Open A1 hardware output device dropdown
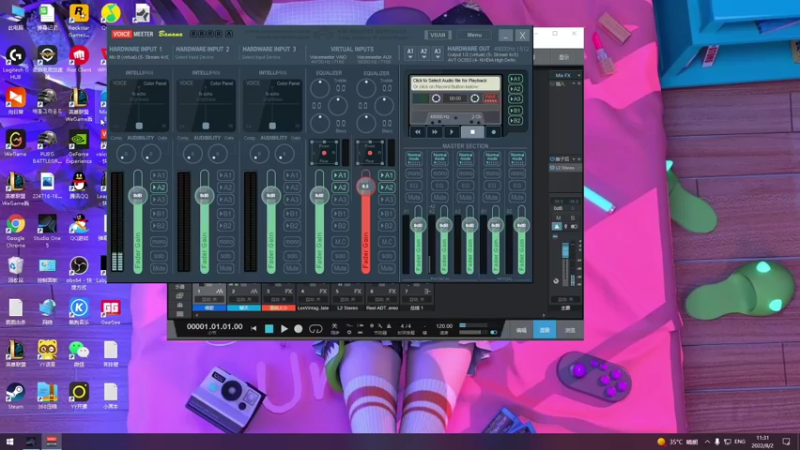 coord(410,53)
